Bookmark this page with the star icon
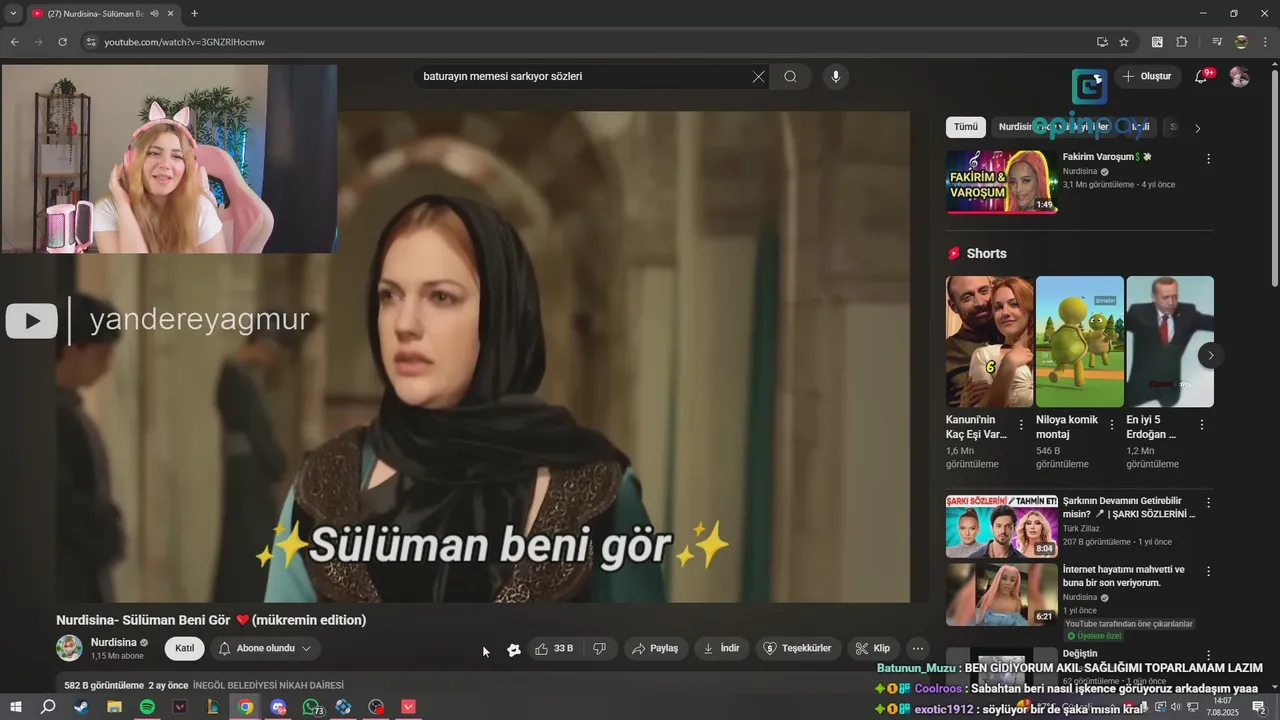The height and width of the screenshot is (720, 1280). coord(1124,42)
